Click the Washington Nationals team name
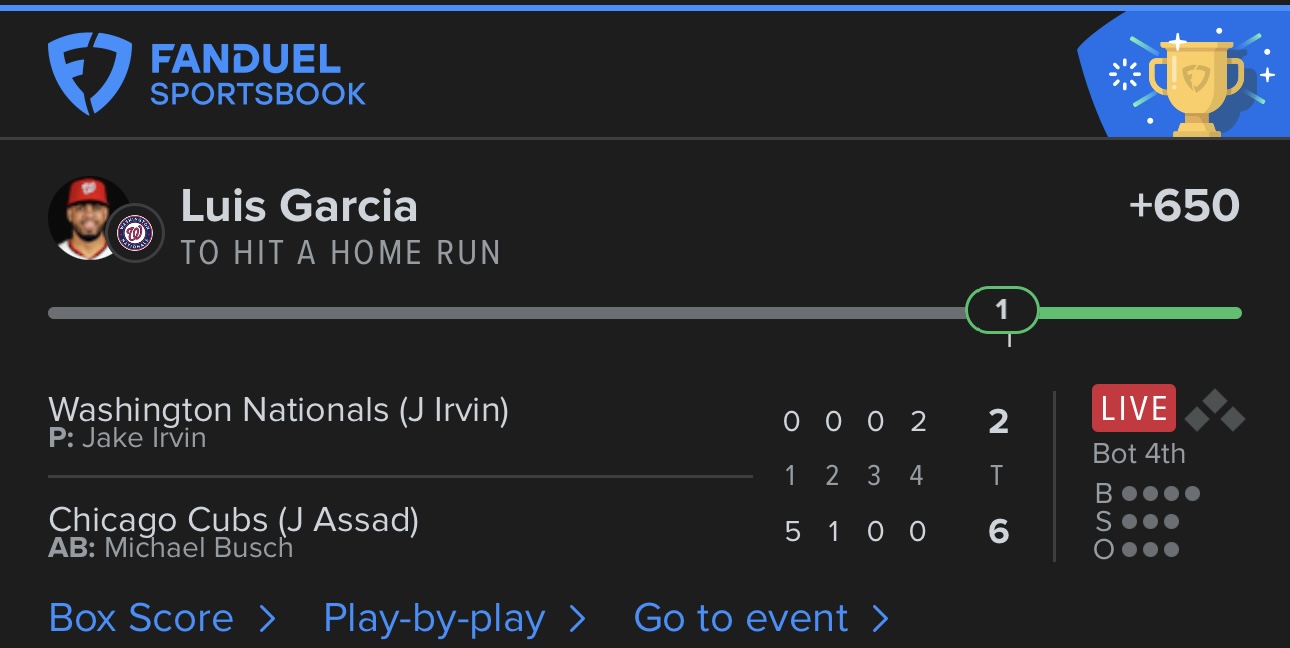Screen dimensions: 1290x648 pyautogui.click(x=218, y=409)
